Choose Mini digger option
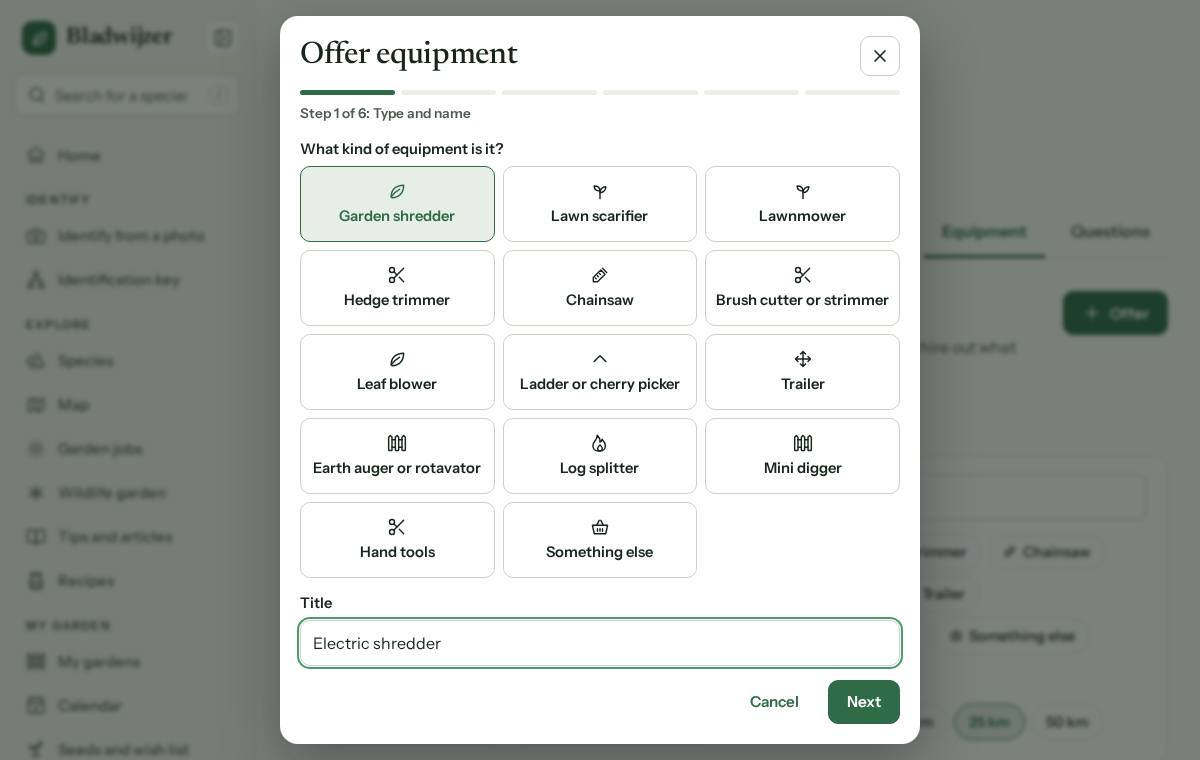This screenshot has height=760, width=1200. coord(802,456)
